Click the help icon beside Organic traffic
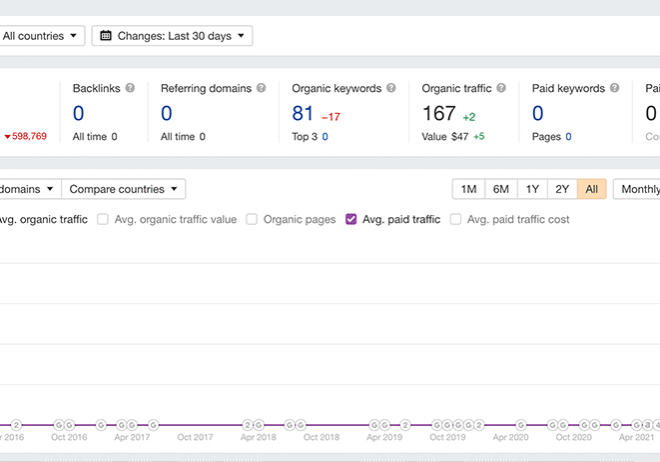The image size is (660, 462). [x=501, y=88]
